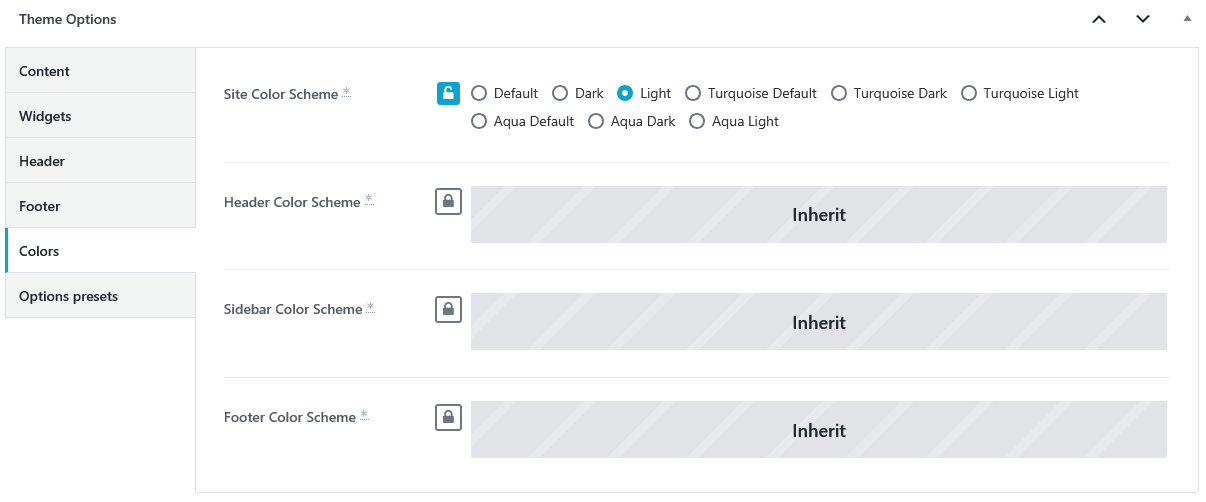Screen dimensions: 1206x502
Task: Pick the Turquoise Light scheme
Action: 969,93
